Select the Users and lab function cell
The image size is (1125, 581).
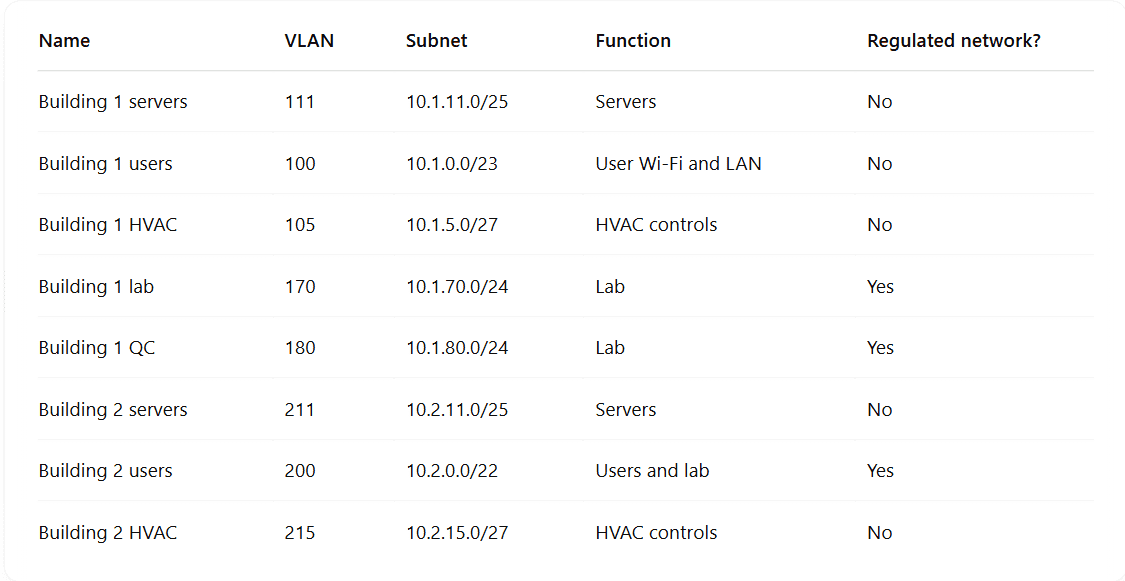652,471
